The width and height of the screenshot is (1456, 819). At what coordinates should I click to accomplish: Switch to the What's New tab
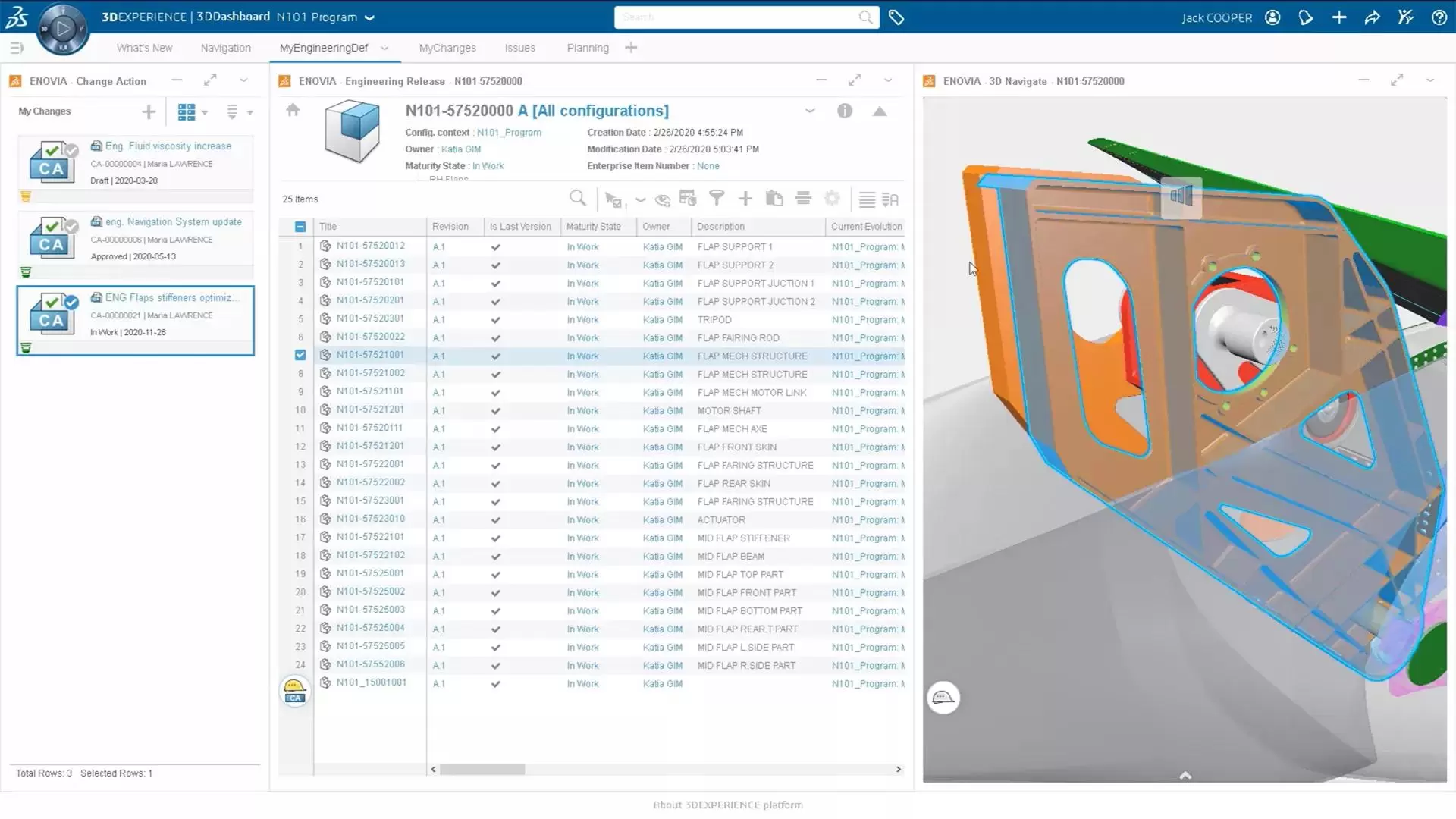click(x=144, y=48)
